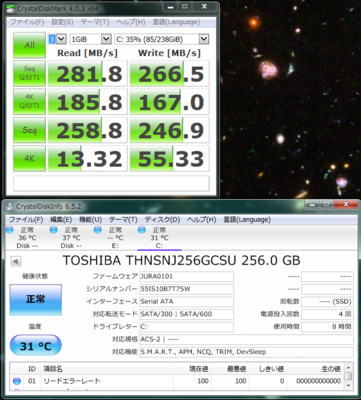Screen dimensions: 361x400
Task: Open the test count dropdown showing 3
Action: 57,39
